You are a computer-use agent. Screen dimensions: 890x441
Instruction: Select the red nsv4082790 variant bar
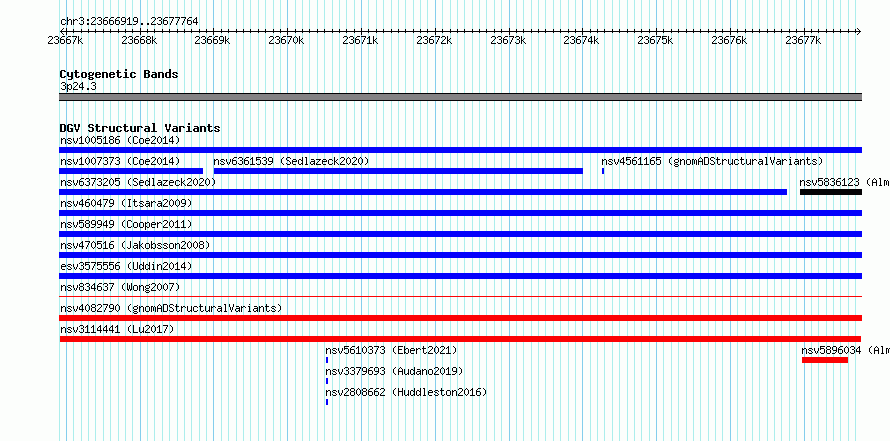coord(460,318)
